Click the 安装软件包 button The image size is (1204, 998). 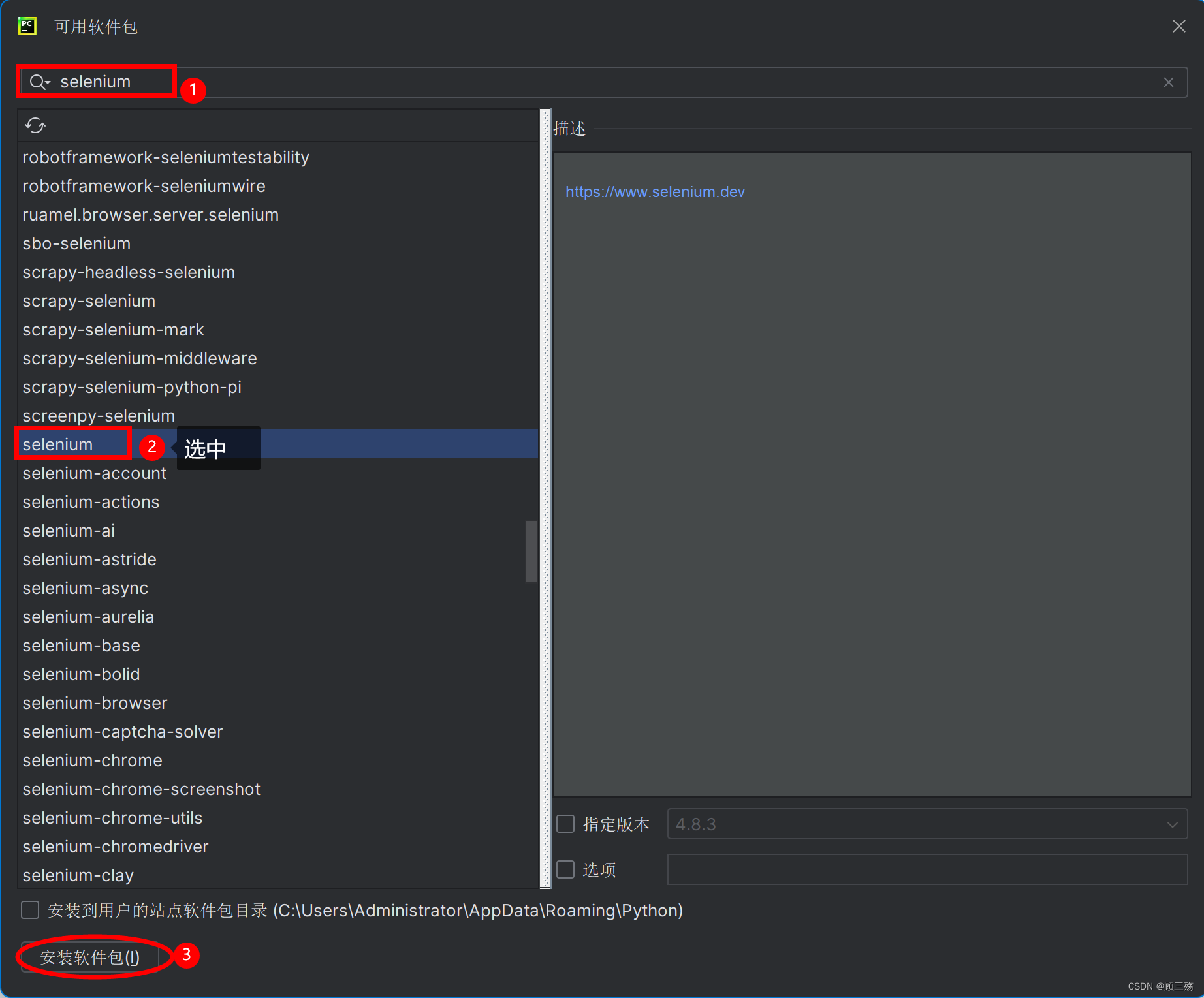point(90,957)
